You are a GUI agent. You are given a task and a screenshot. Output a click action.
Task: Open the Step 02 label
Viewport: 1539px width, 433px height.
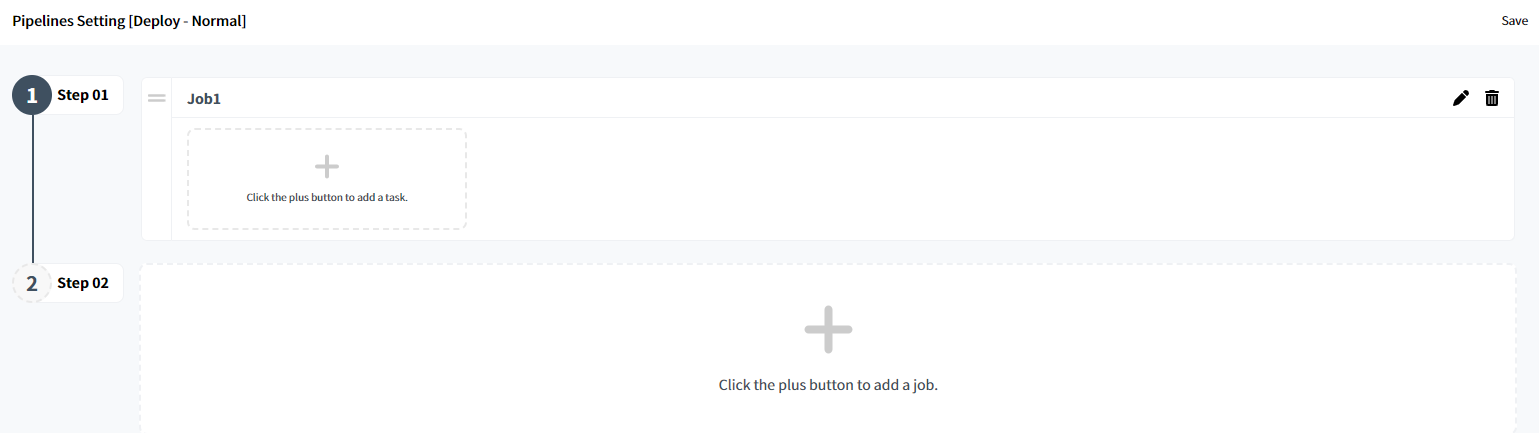point(83,283)
